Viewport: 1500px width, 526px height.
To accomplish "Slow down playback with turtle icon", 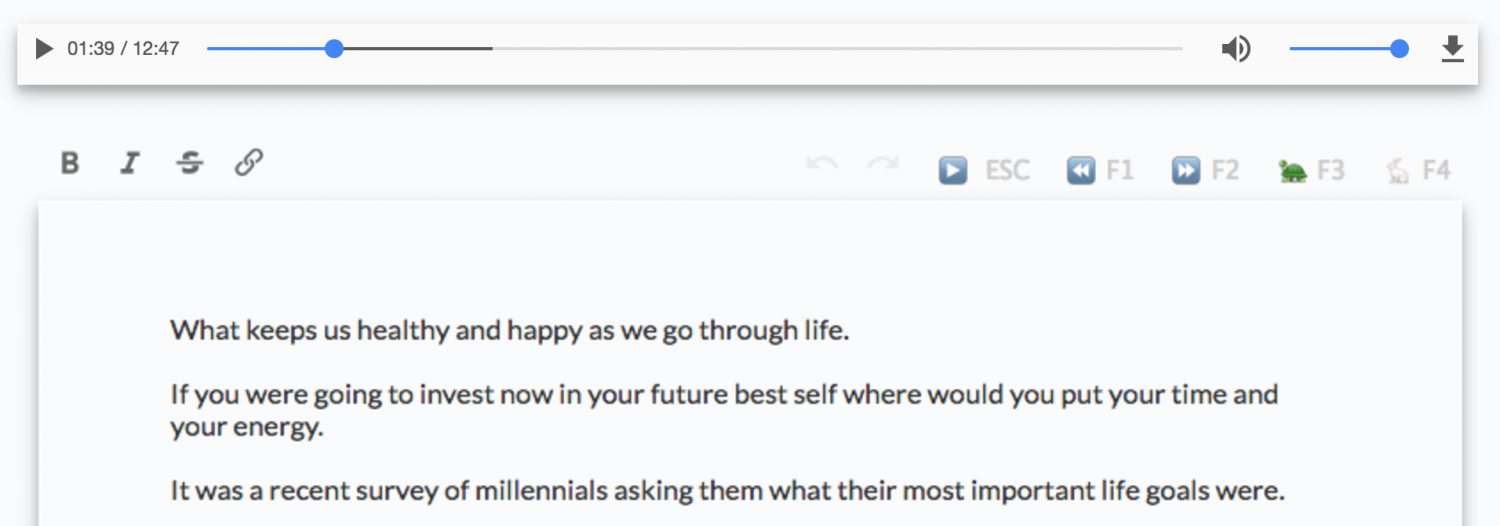I will pyautogui.click(x=1292, y=171).
